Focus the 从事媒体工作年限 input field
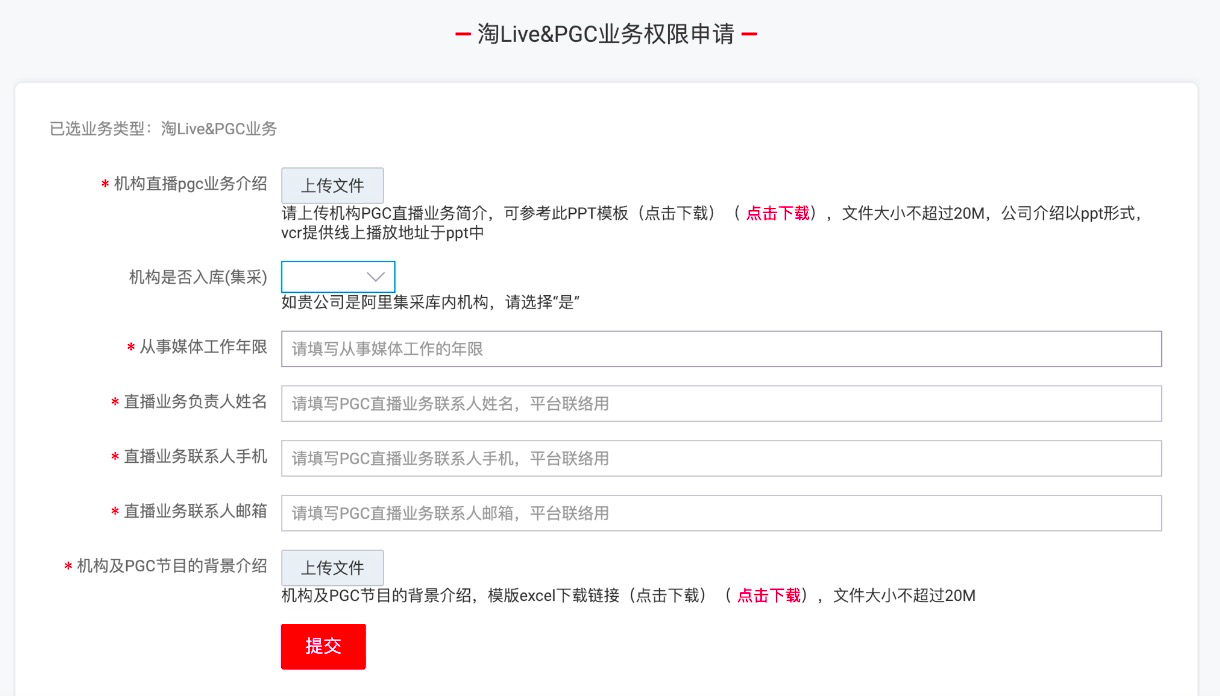 pos(720,349)
